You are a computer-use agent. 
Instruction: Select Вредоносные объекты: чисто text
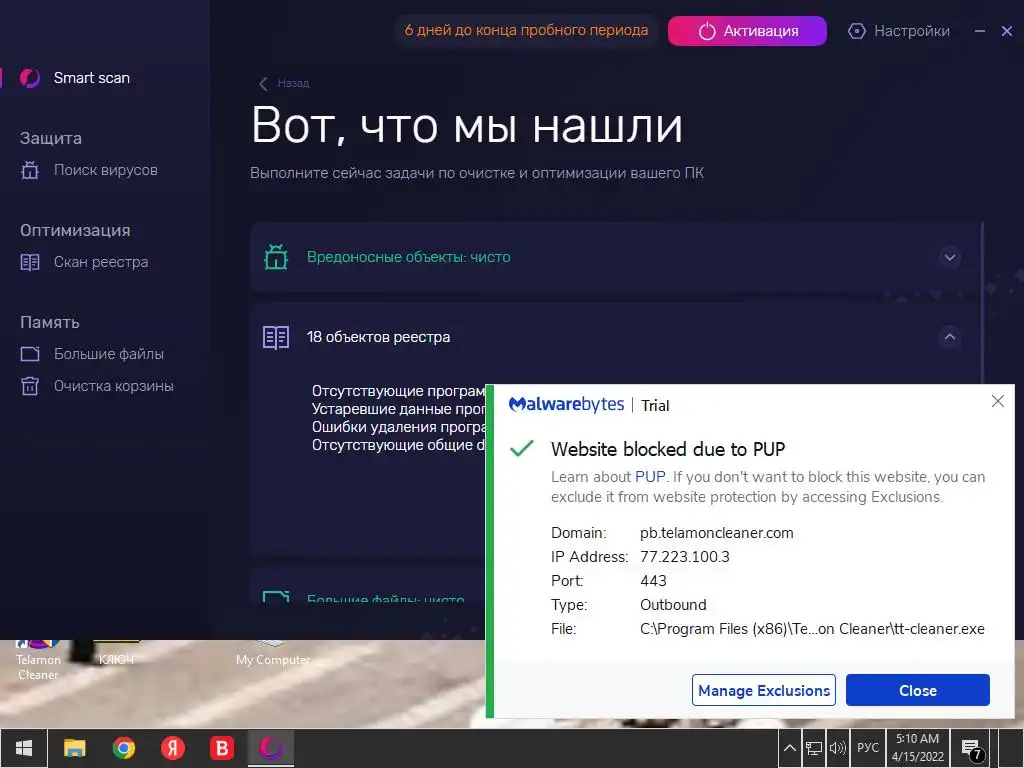click(409, 257)
